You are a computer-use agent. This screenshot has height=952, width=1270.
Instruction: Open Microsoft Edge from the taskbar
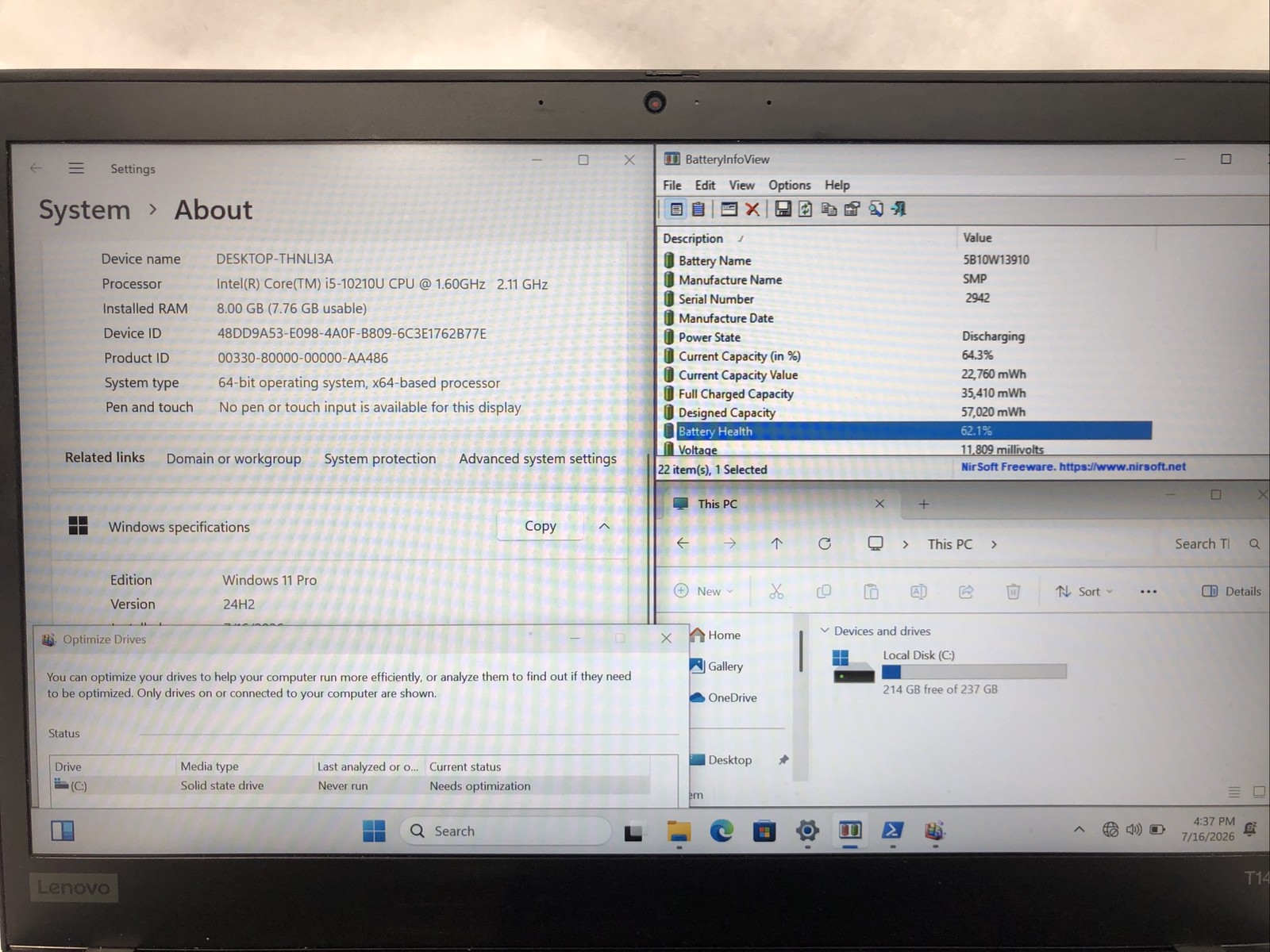pos(722,831)
